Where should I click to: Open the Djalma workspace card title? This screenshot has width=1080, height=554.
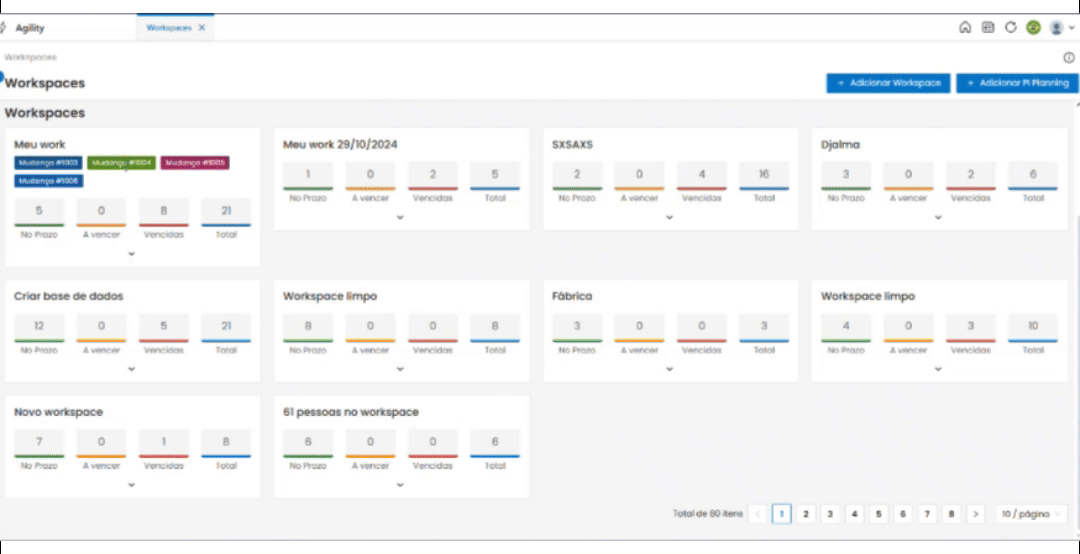click(x=840, y=145)
